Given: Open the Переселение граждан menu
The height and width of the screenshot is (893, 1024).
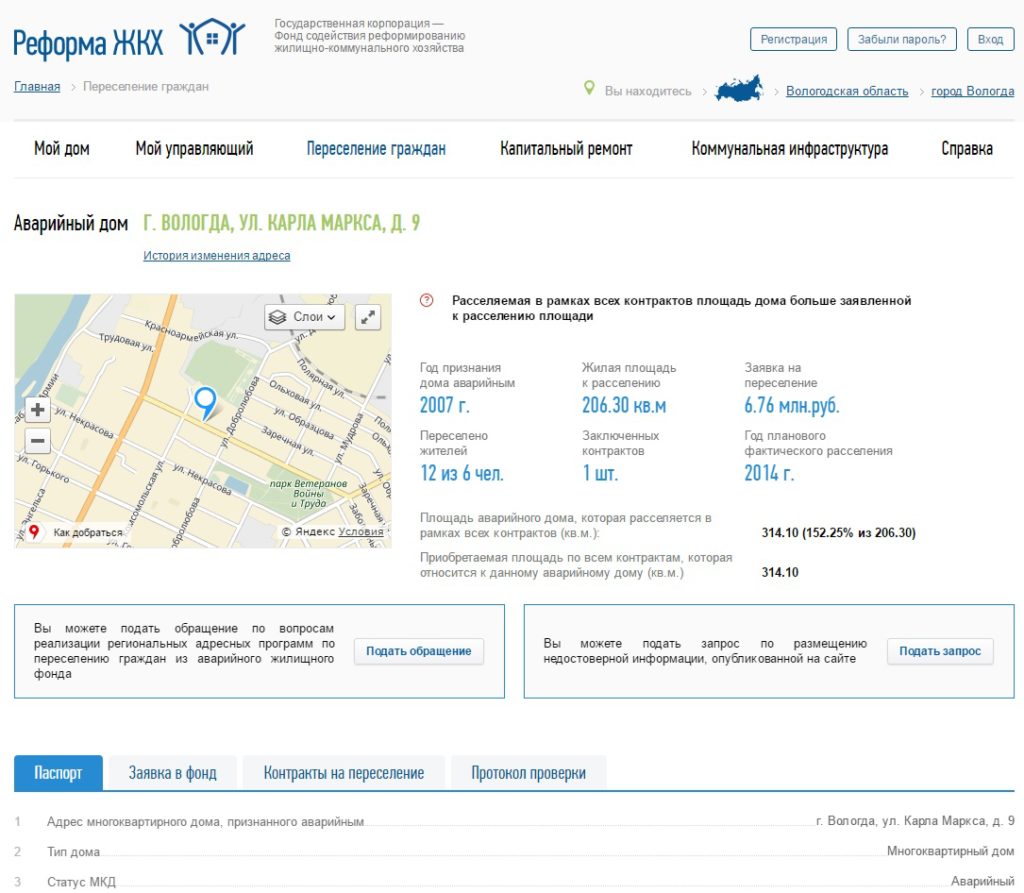Looking at the screenshot, I should pos(376,149).
